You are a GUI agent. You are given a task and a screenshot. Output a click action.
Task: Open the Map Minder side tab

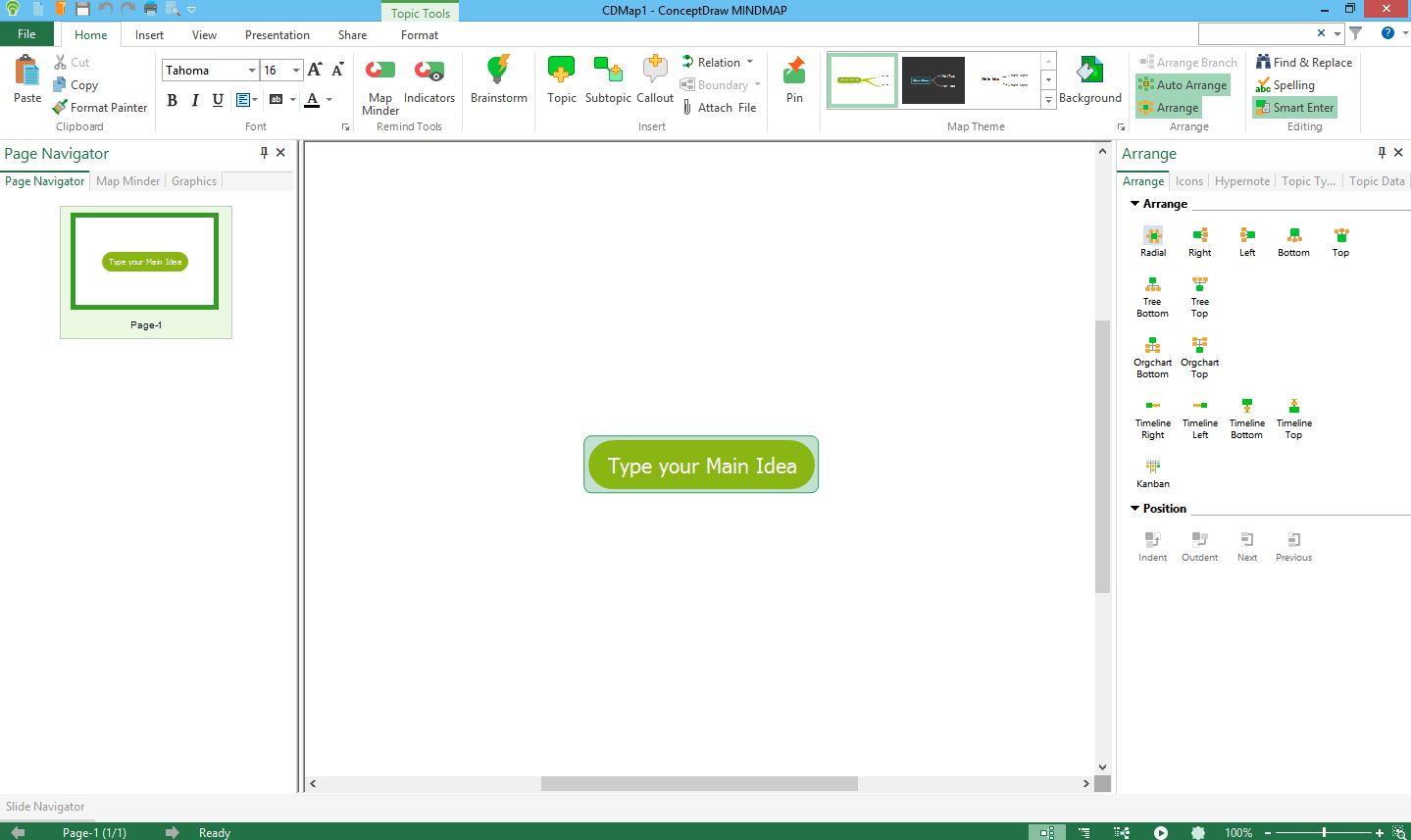[127, 181]
